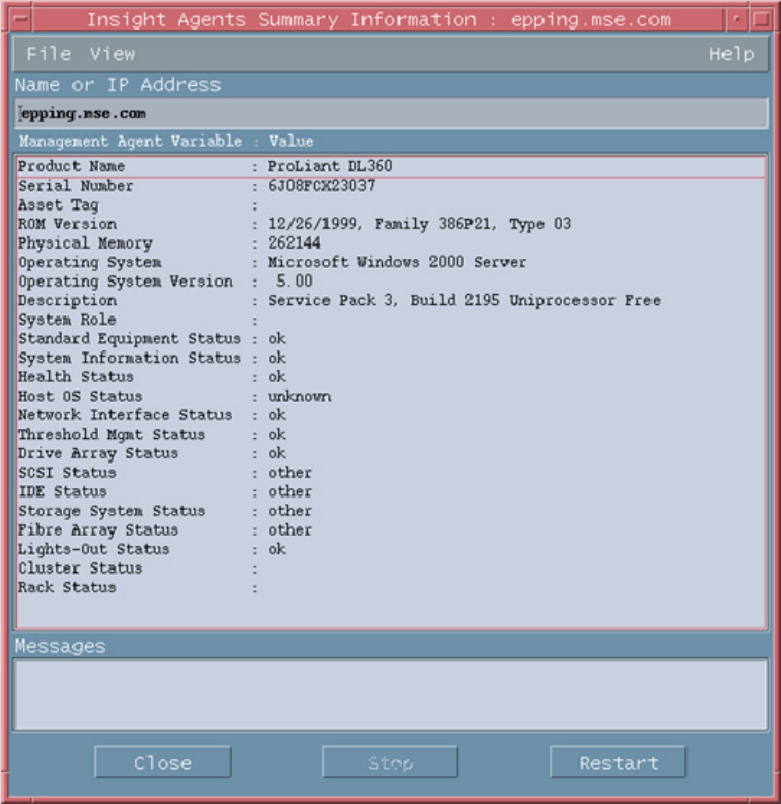The height and width of the screenshot is (804, 781).
Task: Select the Operating System Version row
Action: [x=391, y=282]
